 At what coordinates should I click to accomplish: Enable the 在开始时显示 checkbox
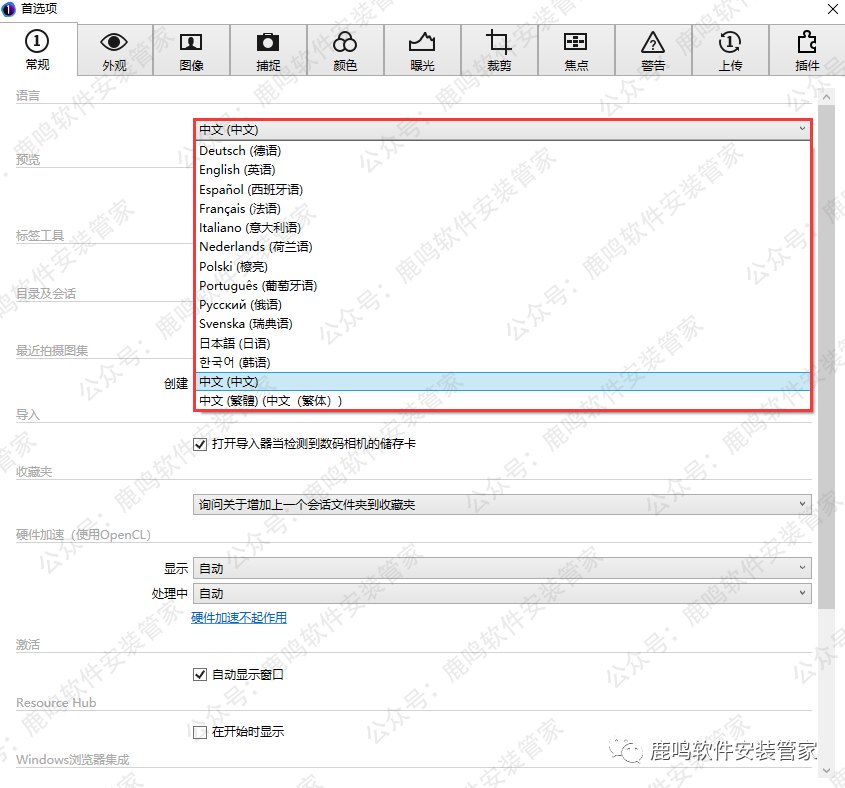(x=200, y=732)
